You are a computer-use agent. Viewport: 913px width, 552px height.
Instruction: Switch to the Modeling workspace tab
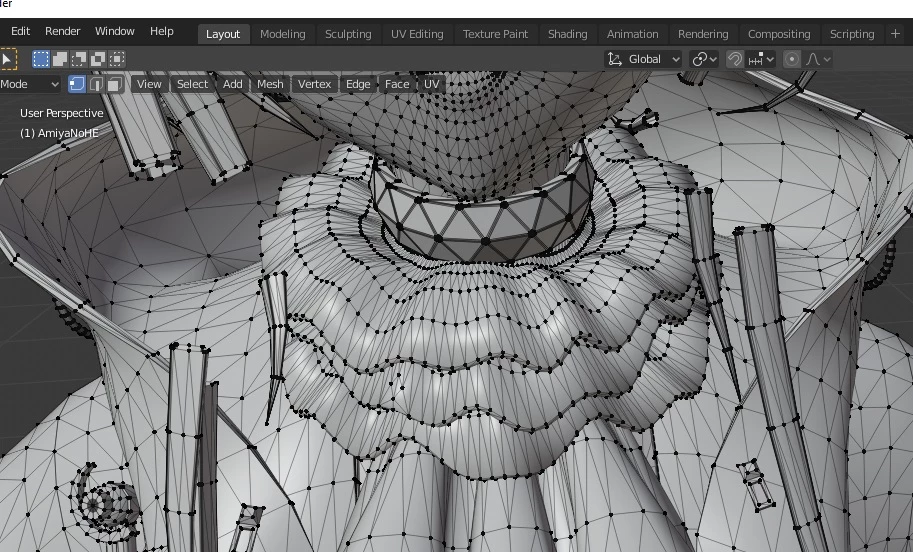pyautogui.click(x=282, y=34)
